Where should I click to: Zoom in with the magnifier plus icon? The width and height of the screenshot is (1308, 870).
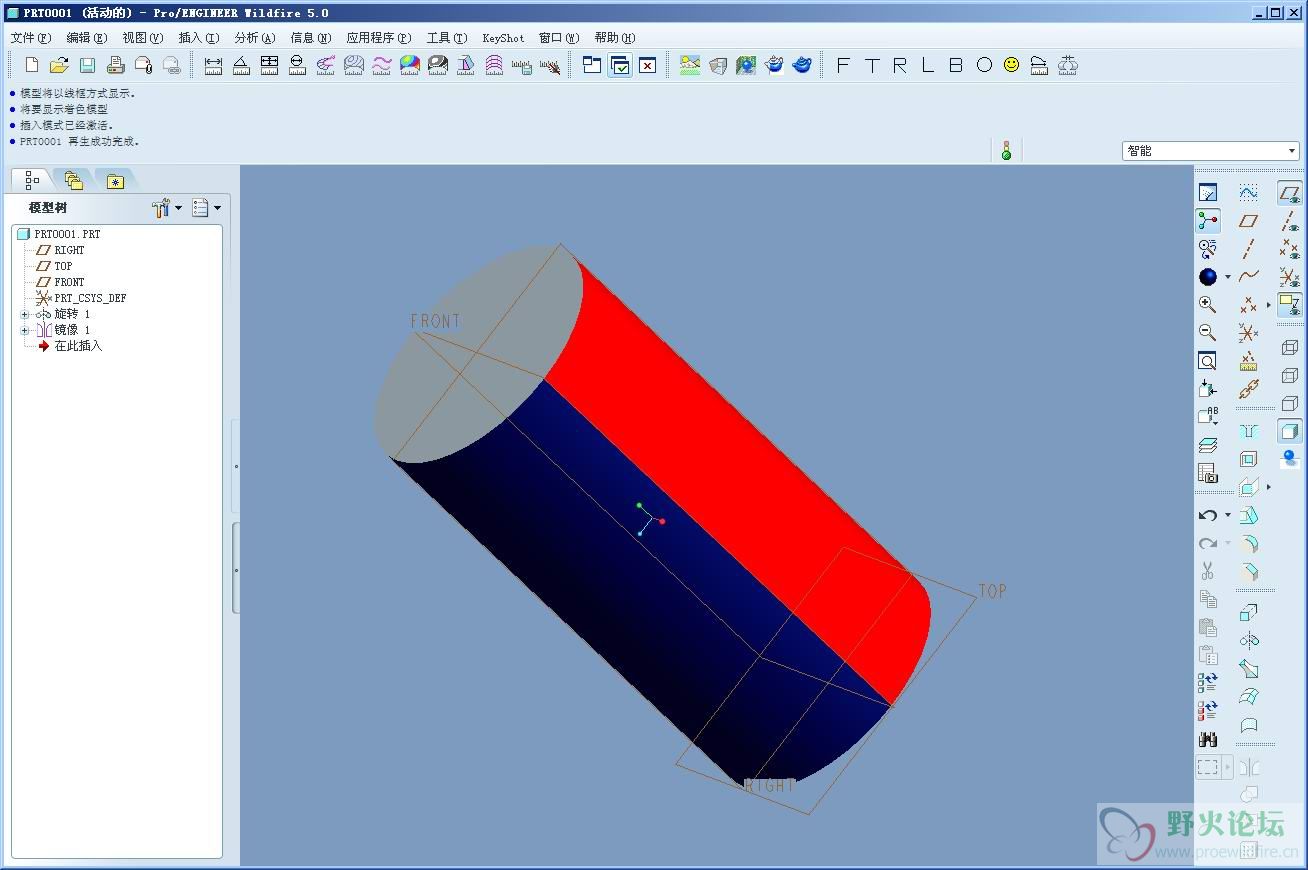click(x=1208, y=305)
